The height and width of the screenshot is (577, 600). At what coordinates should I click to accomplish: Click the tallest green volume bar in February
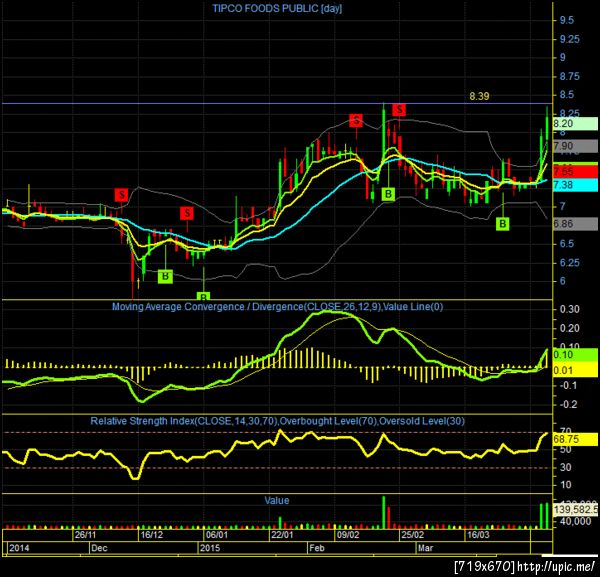383,513
